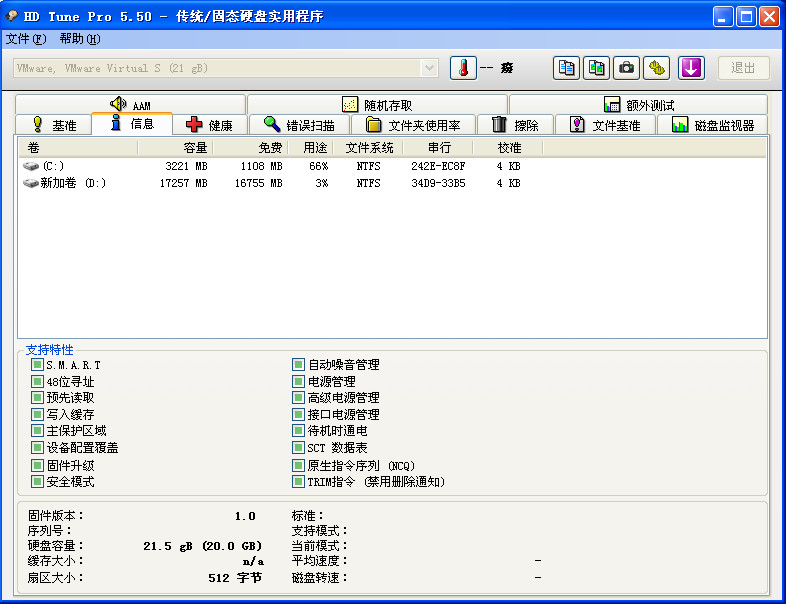Viewport: 786px width, 604px height.
Task: Switch to the 额外测试 tab
Action: pyautogui.click(x=639, y=104)
